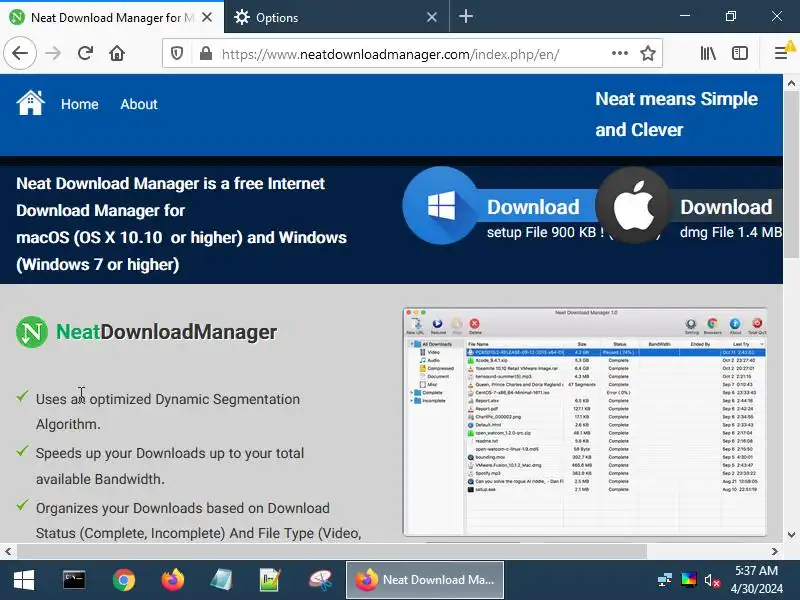Open the app screenshot thumbnail
800x600 pixels.
coord(585,421)
